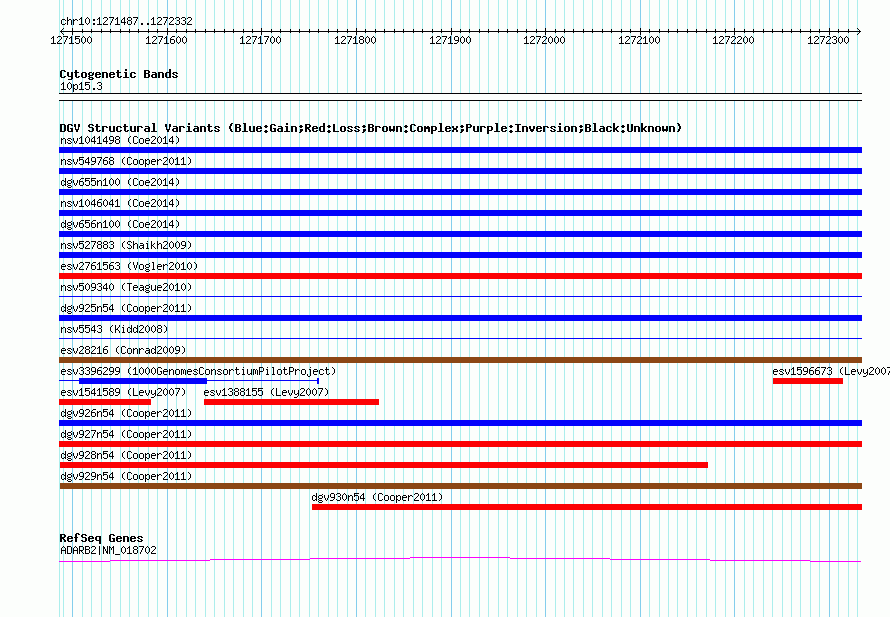Click the red bar under esv1388155
The image size is (890, 617).
click(x=291, y=402)
